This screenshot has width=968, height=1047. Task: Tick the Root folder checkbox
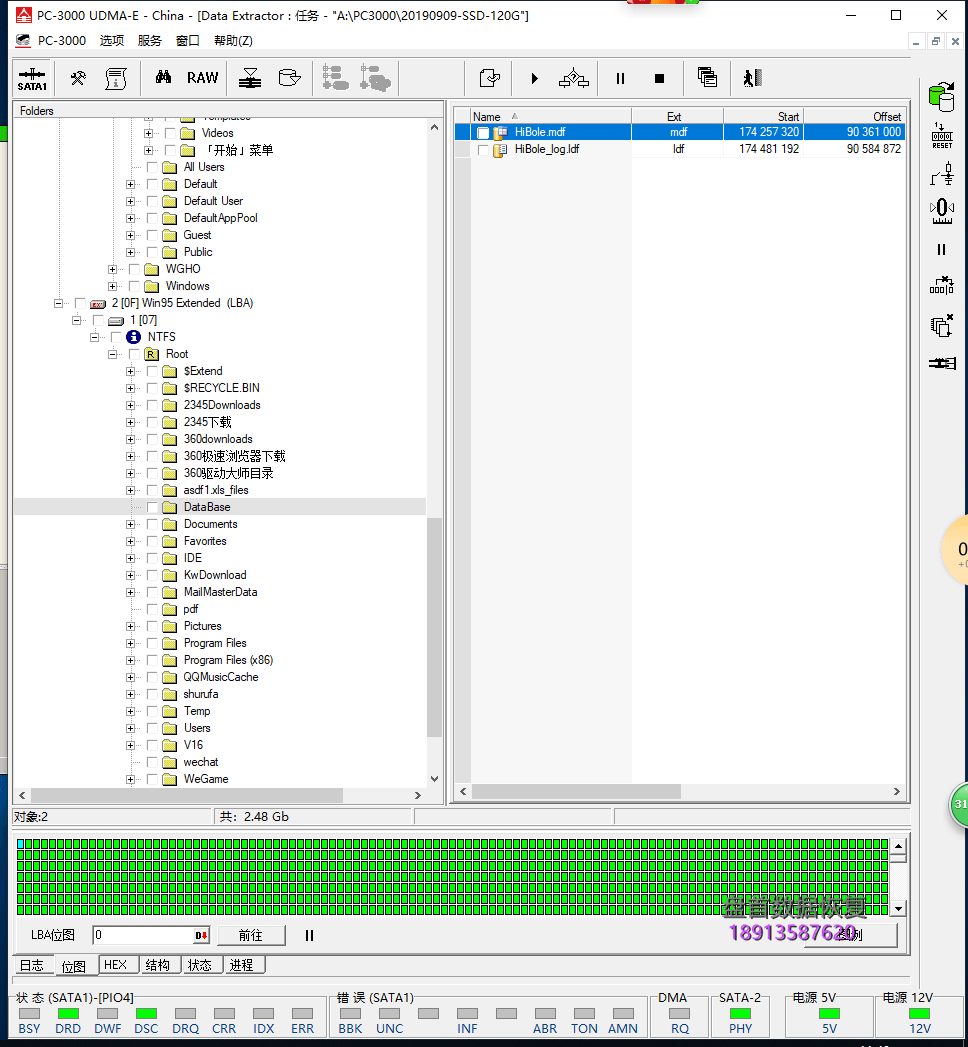point(134,355)
